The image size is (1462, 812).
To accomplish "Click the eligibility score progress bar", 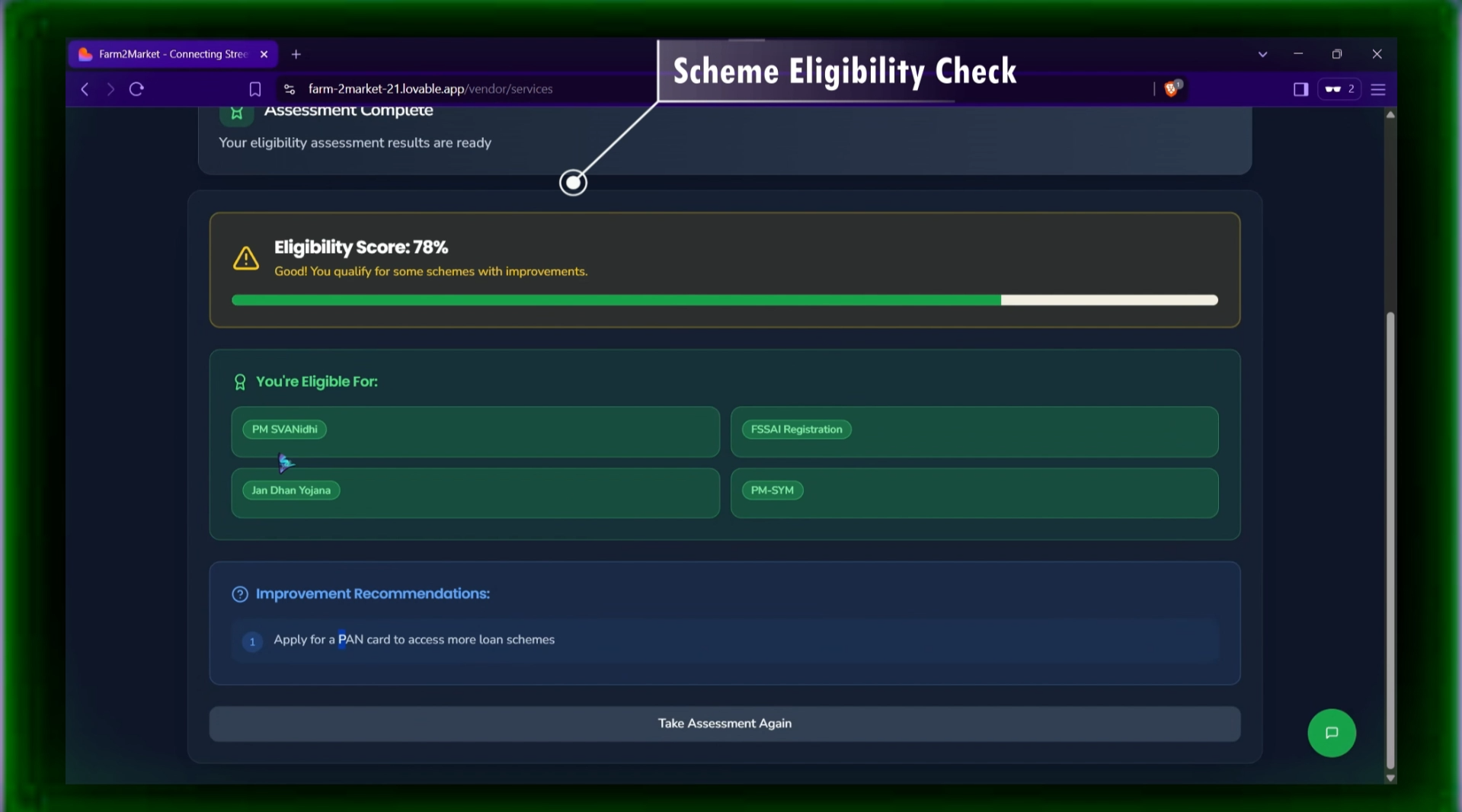I will point(724,300).
